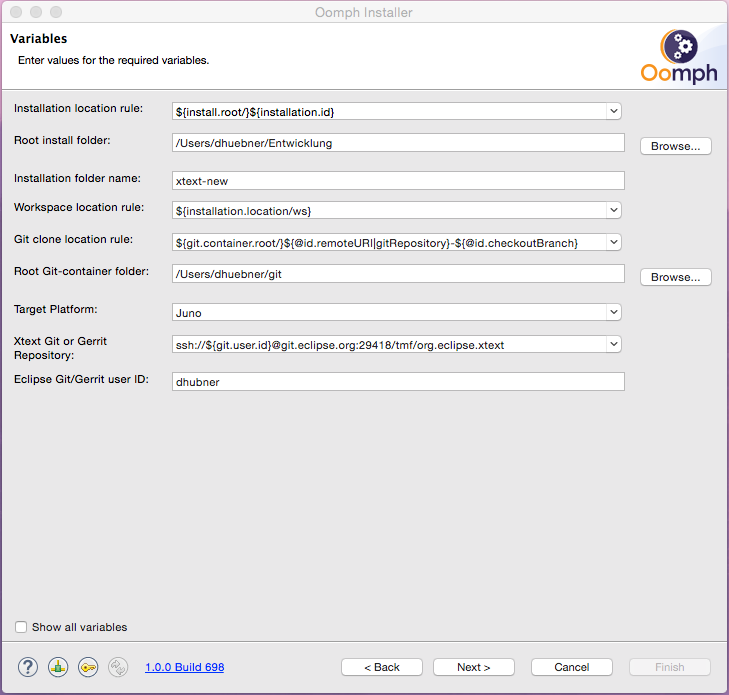Click the Variables heading
Image resolution: width=729 pixels, height=695 pixels.
coord(39,39)
